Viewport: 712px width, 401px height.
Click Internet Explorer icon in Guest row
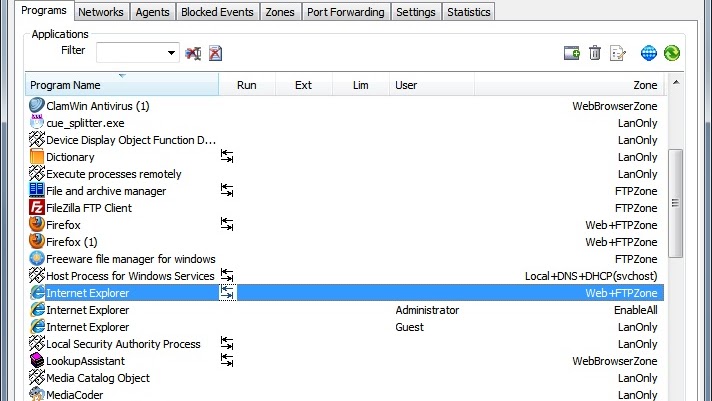37,327
